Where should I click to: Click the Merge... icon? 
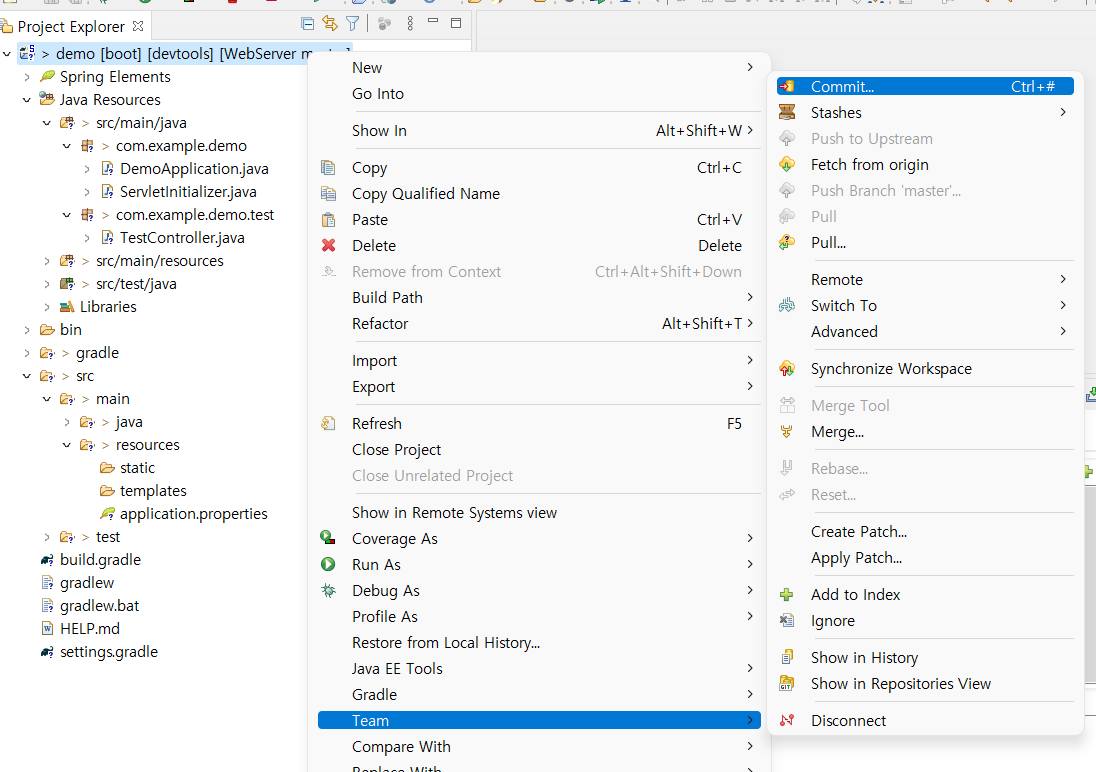(x=787, y=431)
